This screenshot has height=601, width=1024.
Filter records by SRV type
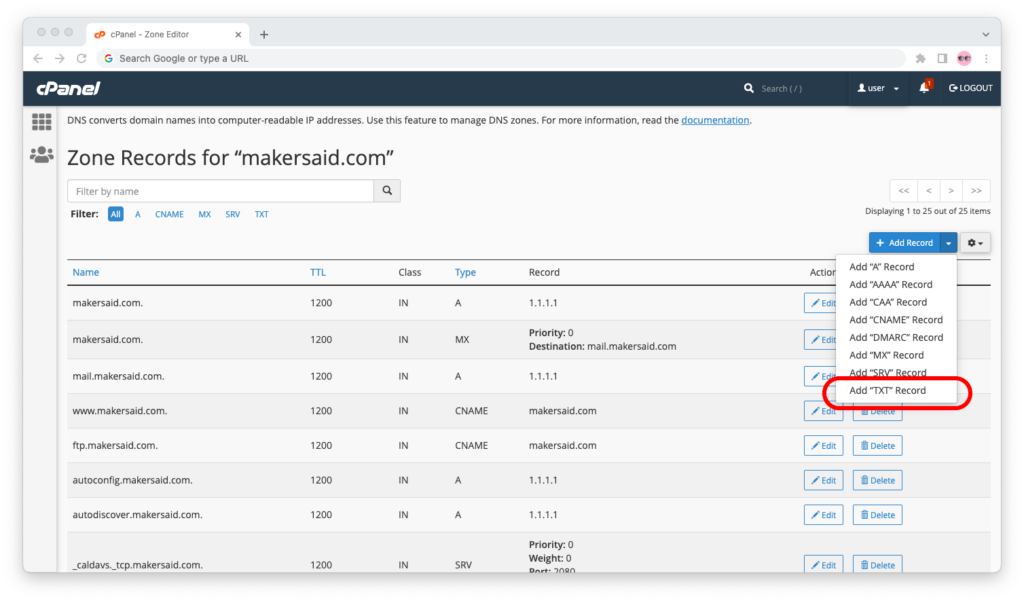(x=232, y=214)
